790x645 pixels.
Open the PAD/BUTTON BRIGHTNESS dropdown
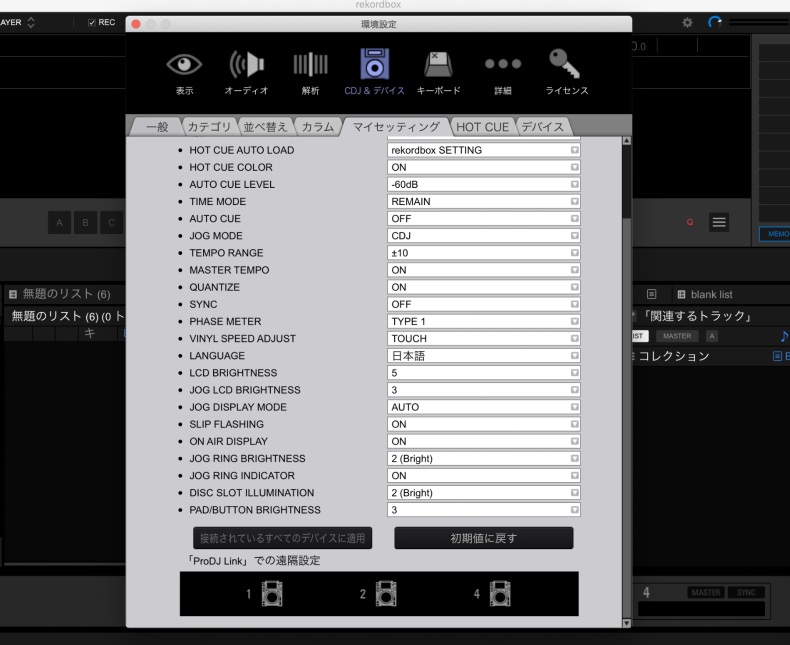[x=484, y=510]
